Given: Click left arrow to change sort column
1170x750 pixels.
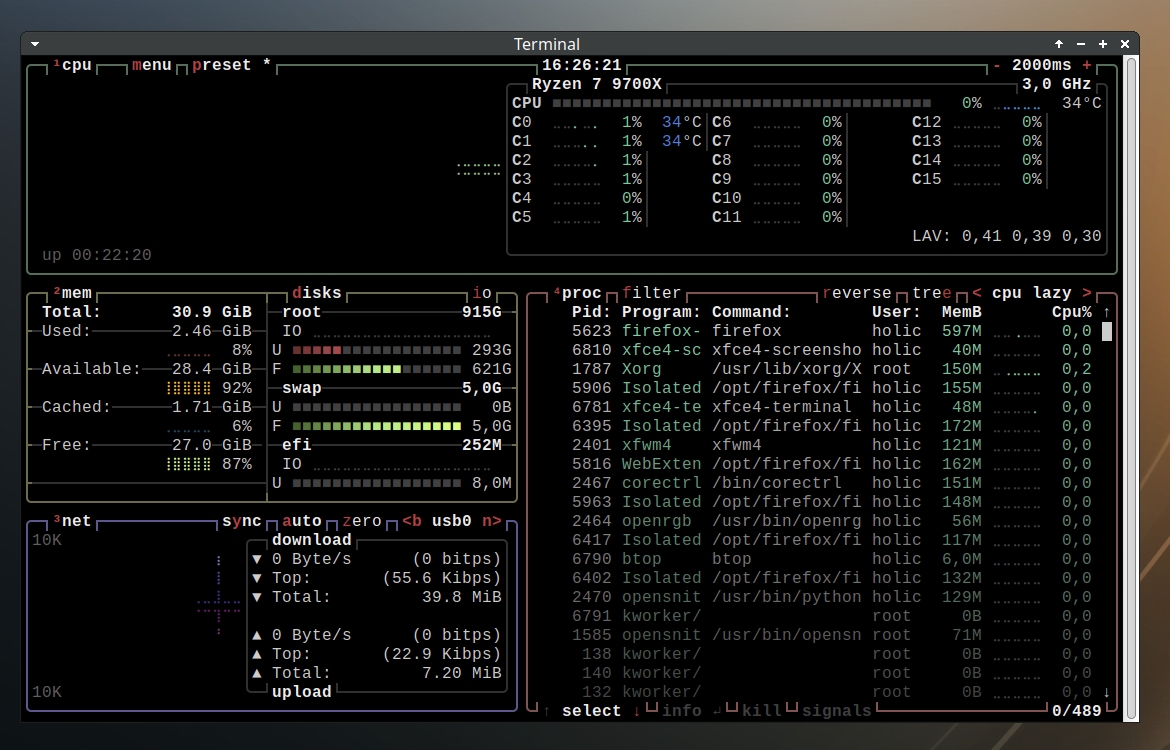Looking at the screenshot, I should (977, 293).
